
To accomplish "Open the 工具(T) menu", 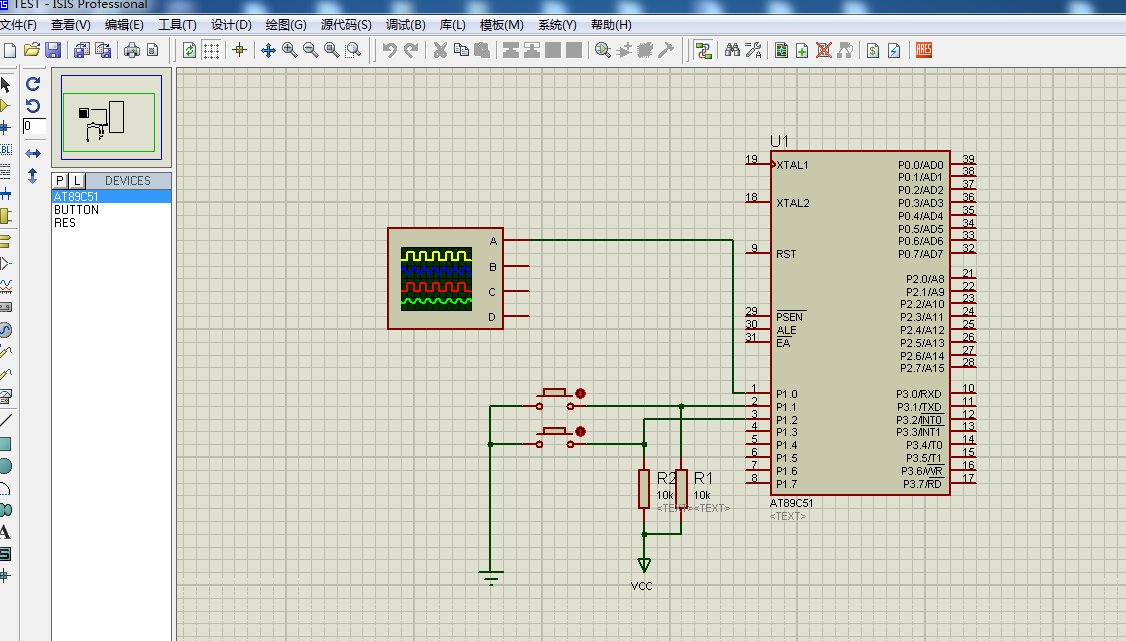I will click(177, 24).
